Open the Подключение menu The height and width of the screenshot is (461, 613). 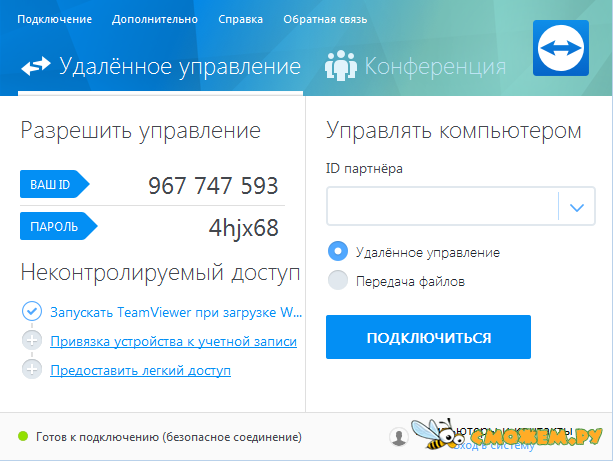click(x=55, y=19)
